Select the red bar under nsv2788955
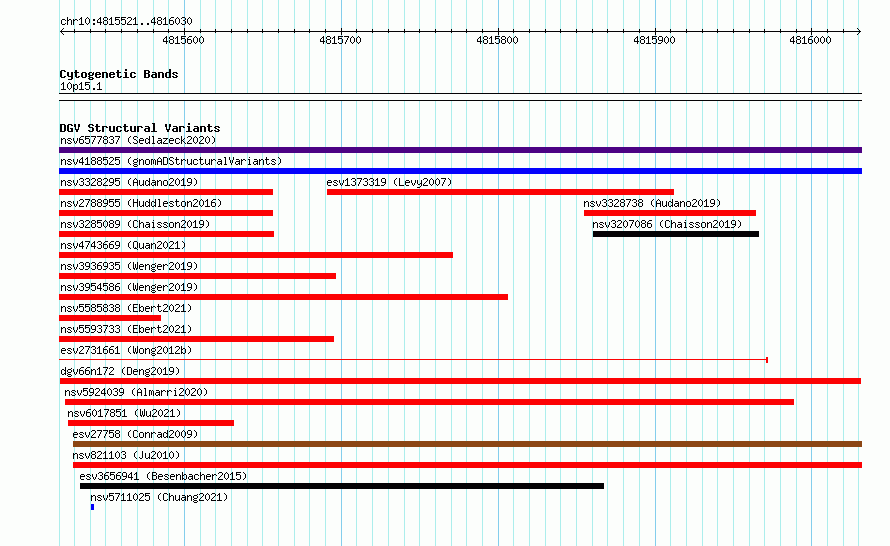The image size is (890, 546). click(x=166, y=213)
